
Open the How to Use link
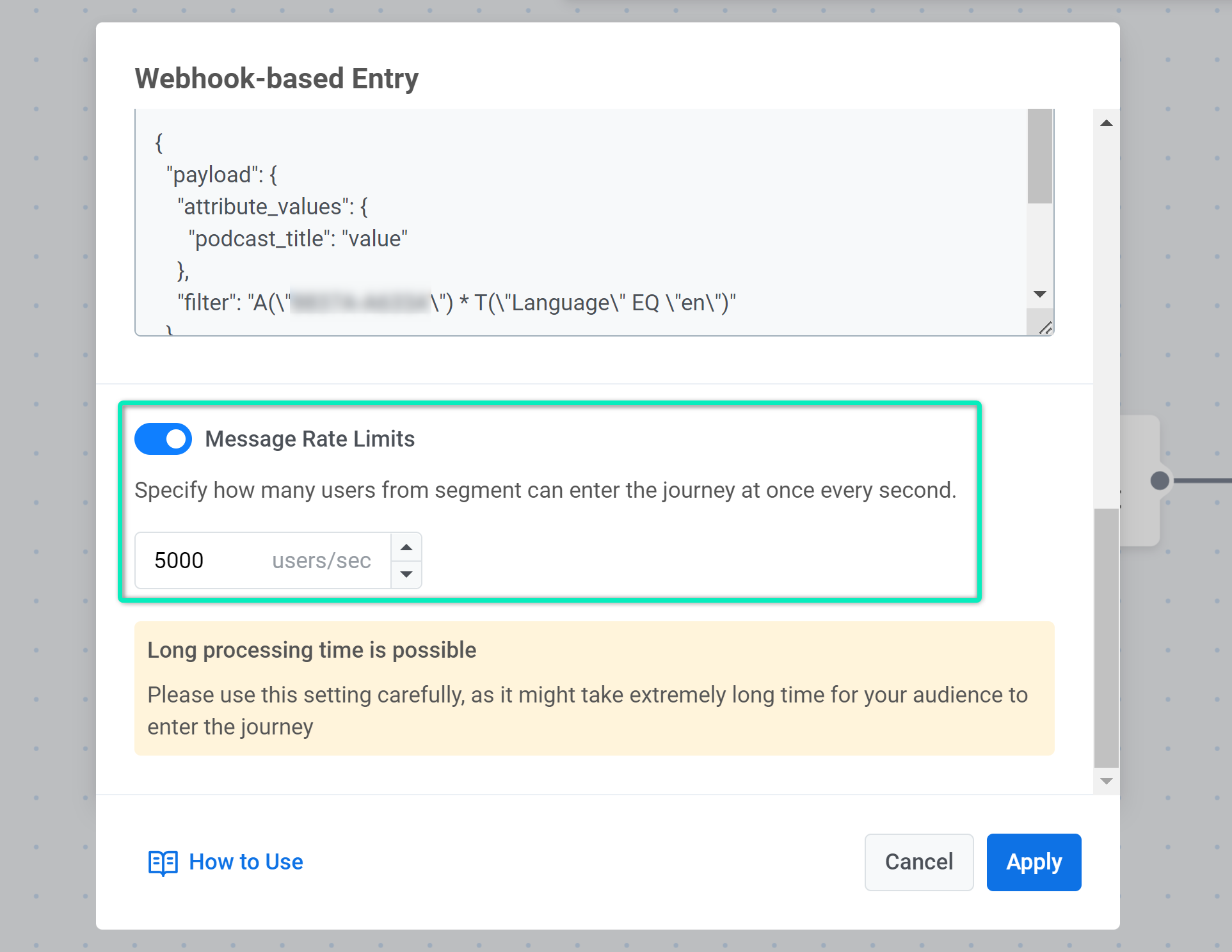pyautogui.click(x=246, y=862)
